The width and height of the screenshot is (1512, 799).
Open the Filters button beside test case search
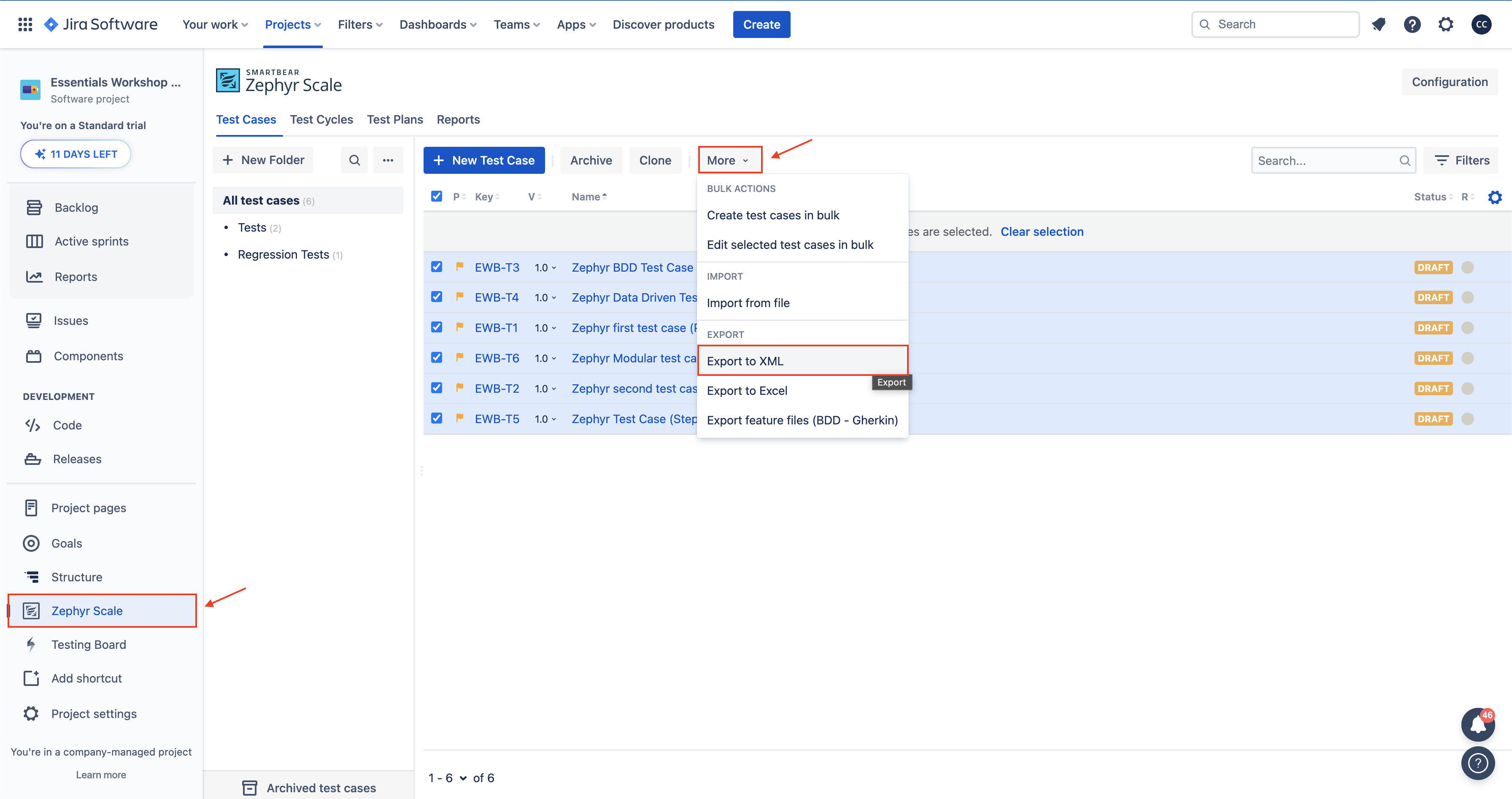tap(1461, 160)
